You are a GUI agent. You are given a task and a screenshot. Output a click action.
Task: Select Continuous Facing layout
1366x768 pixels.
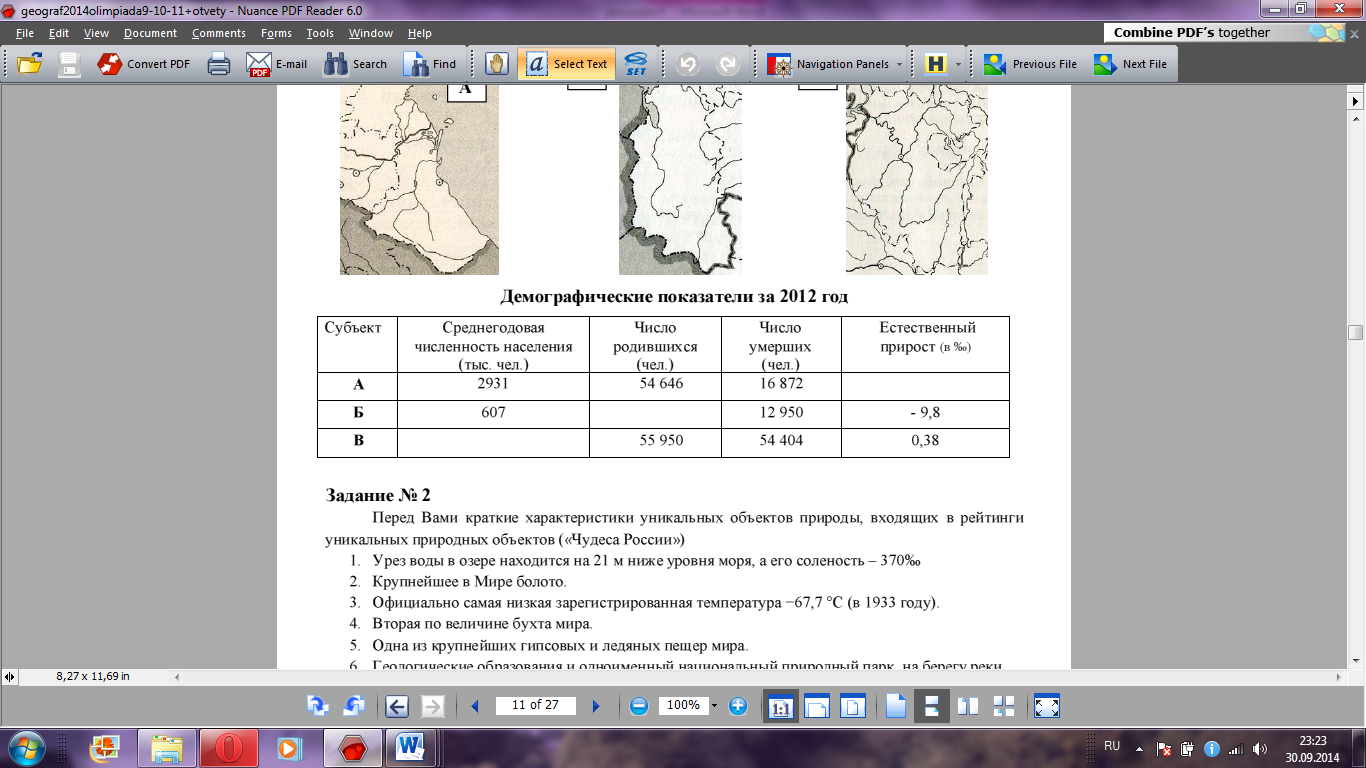pos(1004,706)
